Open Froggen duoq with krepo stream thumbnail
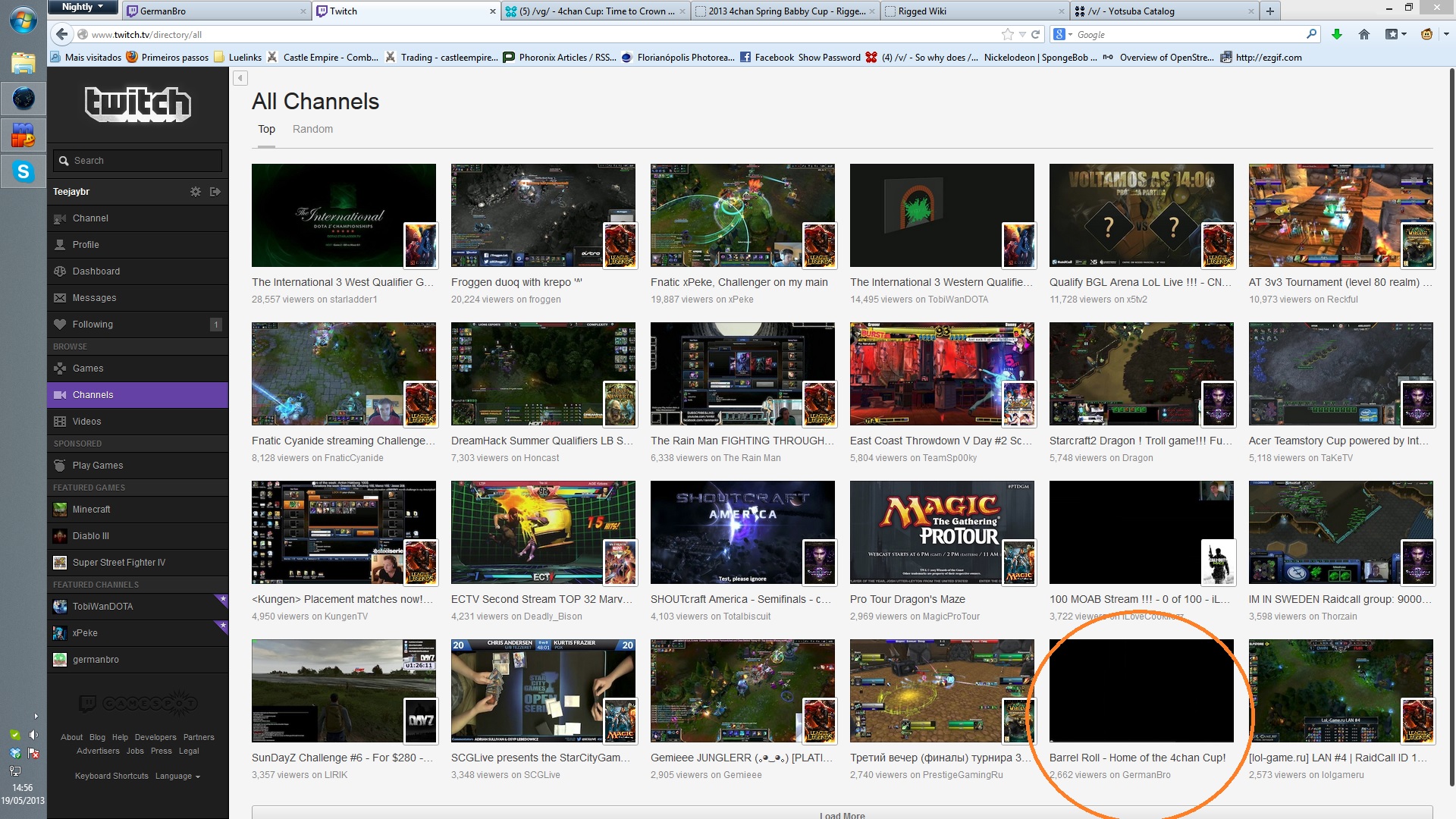The width and height of the screenshot is (1456, 819). [x=543, y=215]
